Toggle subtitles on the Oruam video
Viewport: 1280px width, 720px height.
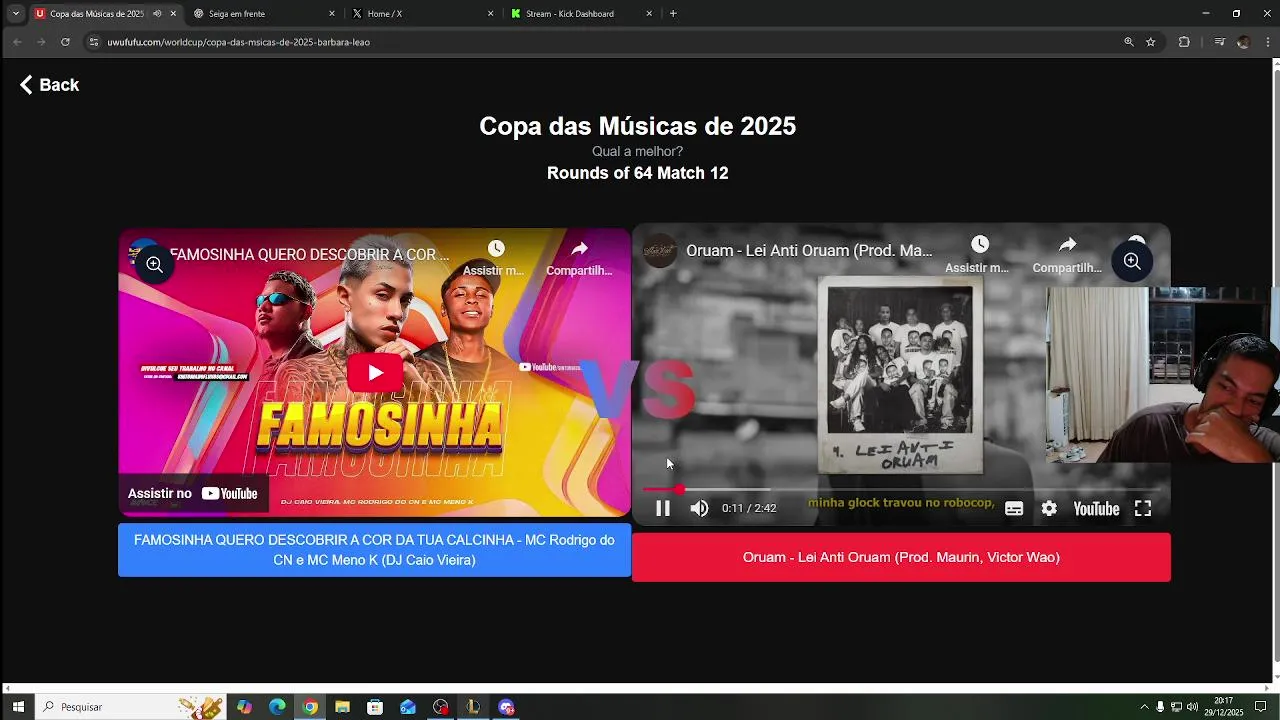click(1014, 509)
